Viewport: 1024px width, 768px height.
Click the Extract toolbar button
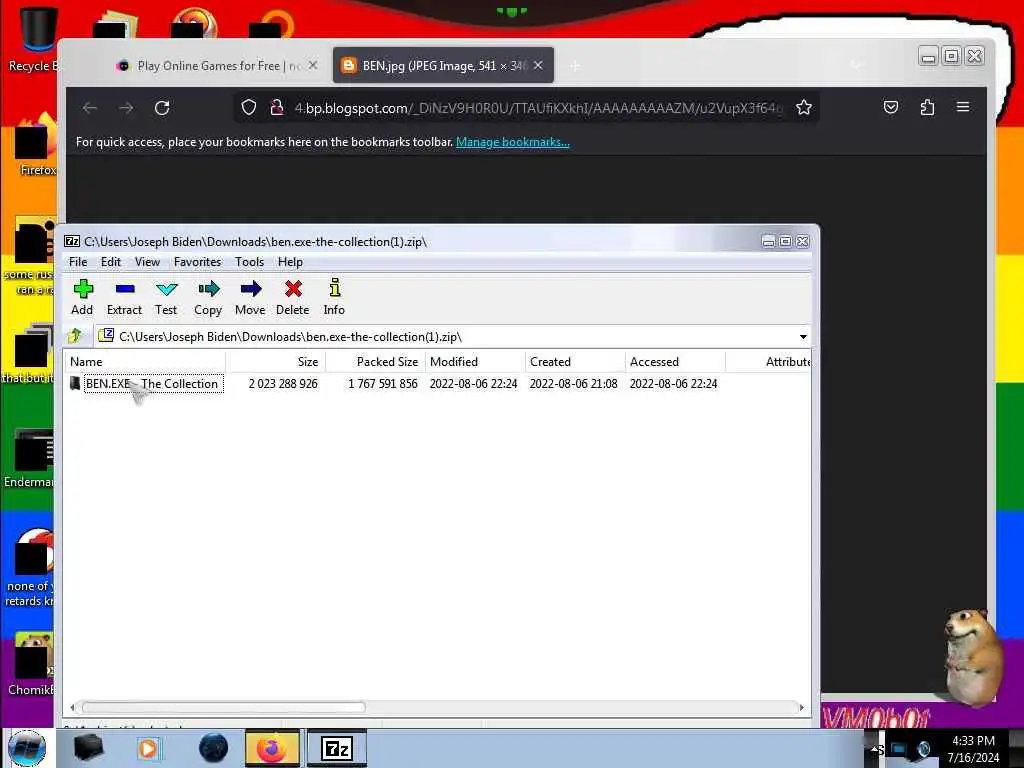(124, 297)
